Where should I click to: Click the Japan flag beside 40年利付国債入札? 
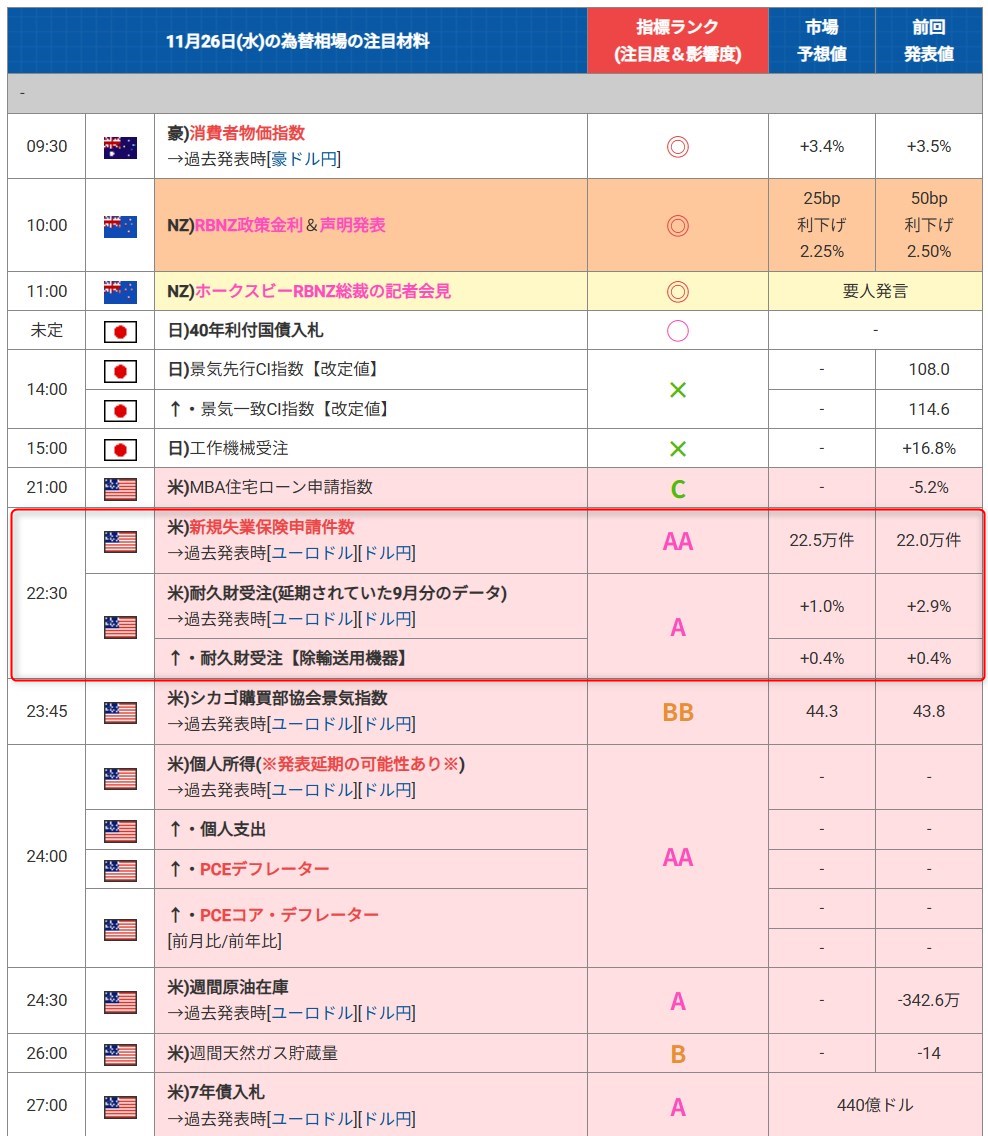click(x=120, y=331)
